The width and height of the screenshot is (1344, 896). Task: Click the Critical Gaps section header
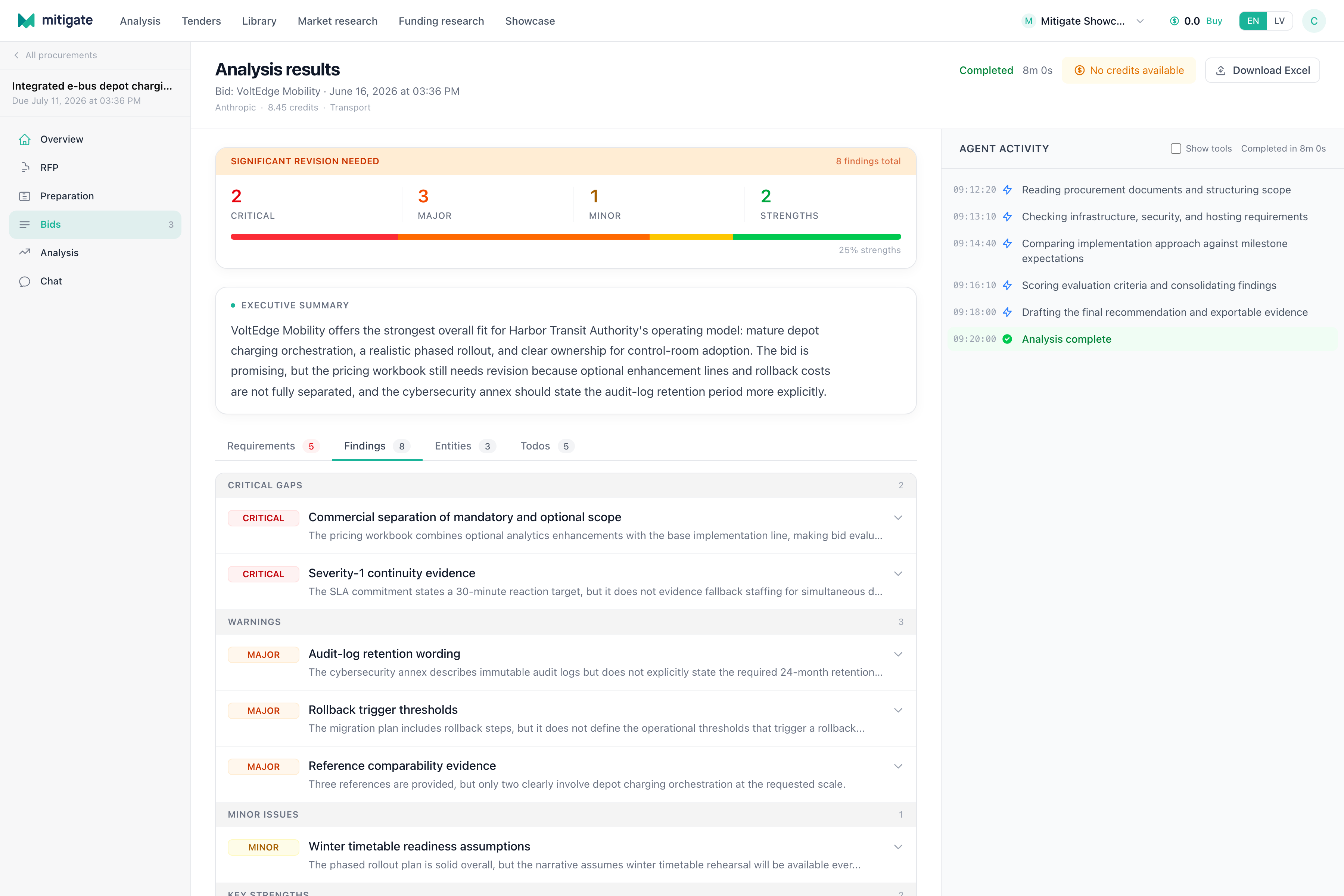coord(566,485)
